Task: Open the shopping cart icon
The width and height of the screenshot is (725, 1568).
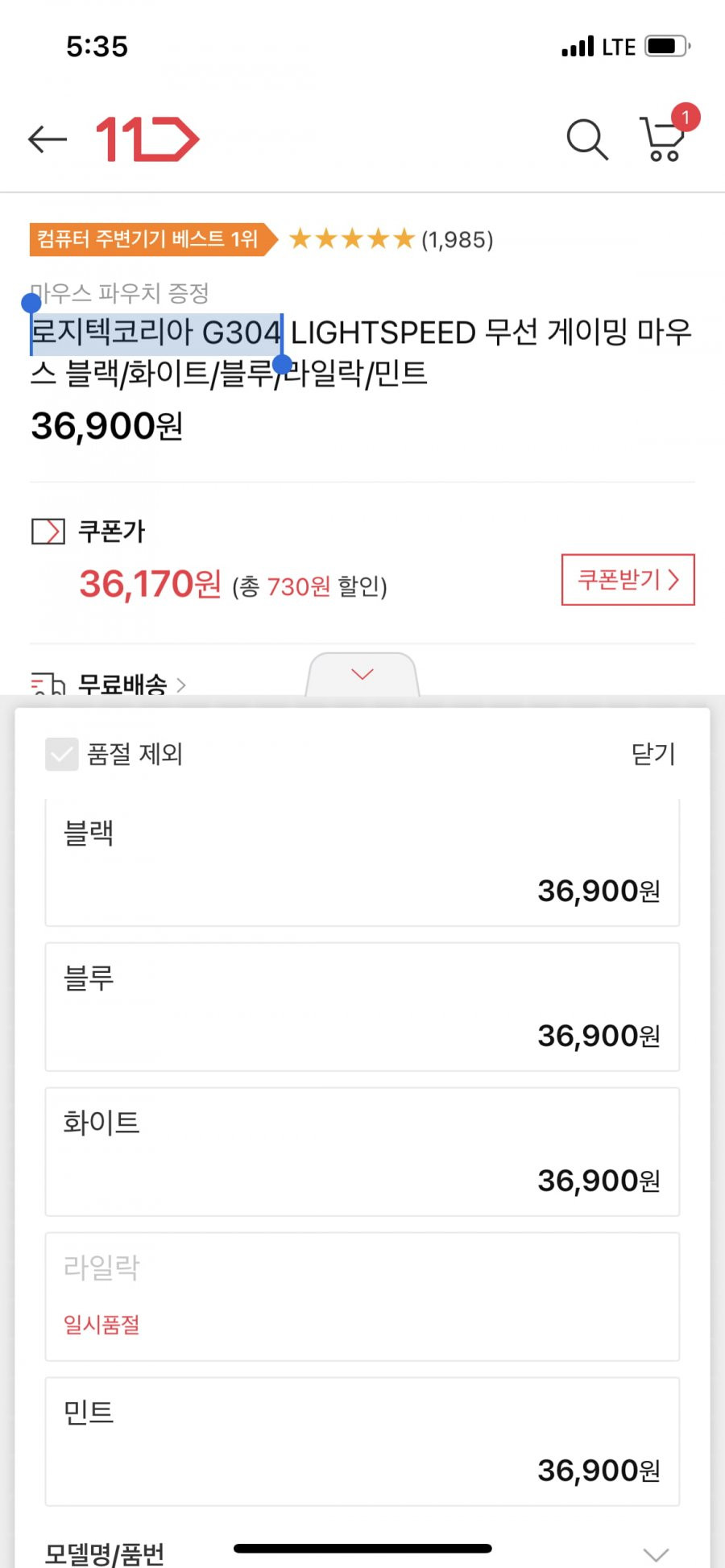Action: tap(662, 139)
